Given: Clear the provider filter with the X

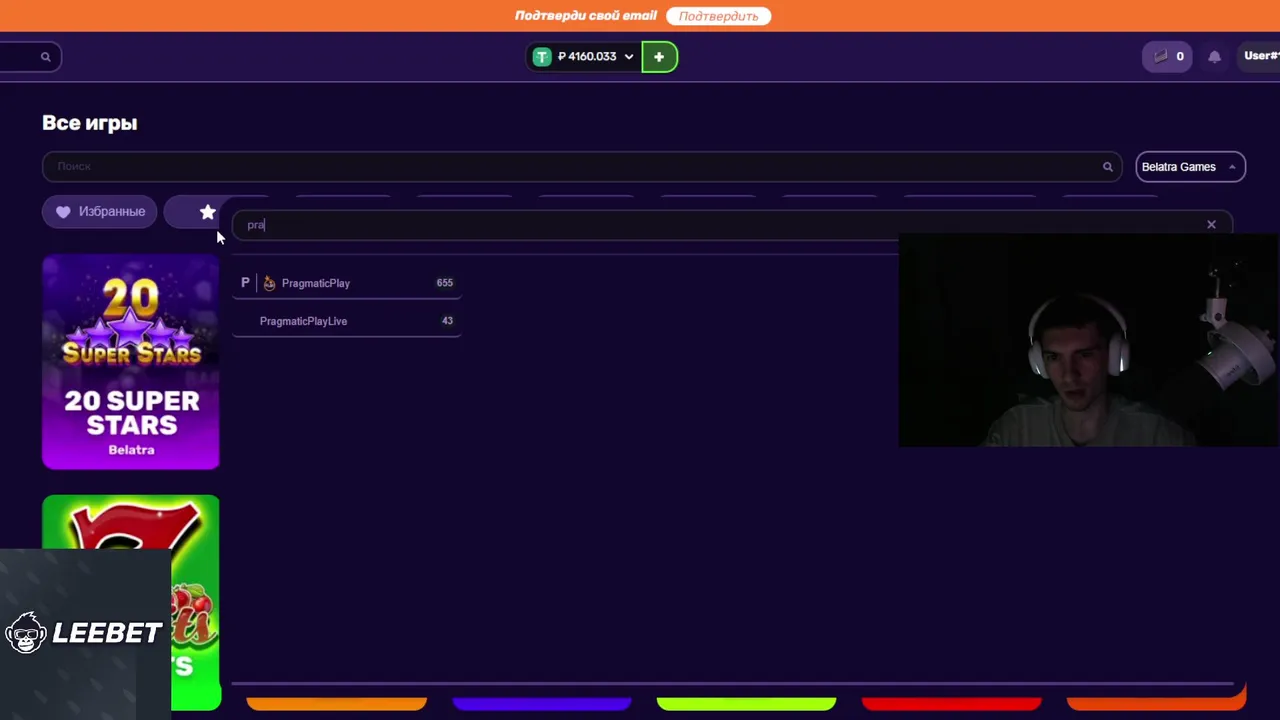Looking at the screenshot, I should [1211, 224].
